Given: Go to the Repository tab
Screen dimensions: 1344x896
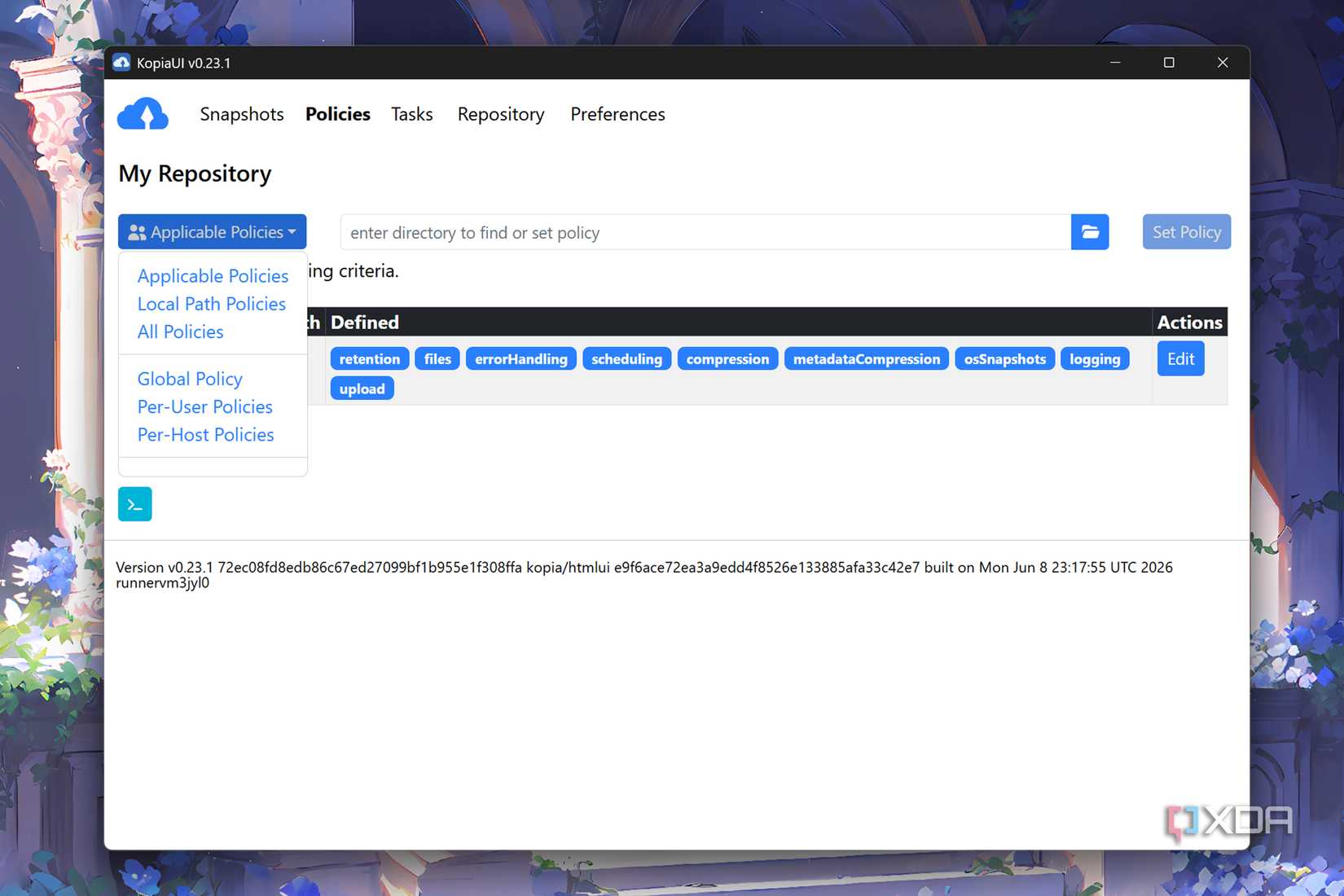Looking at the screenshot, I should tap(501, 114).
